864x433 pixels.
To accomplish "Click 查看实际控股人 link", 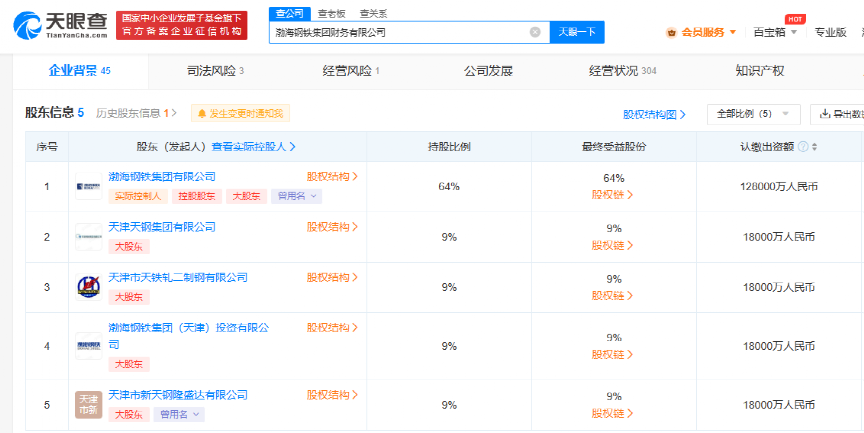I will [x=254, y=147].
